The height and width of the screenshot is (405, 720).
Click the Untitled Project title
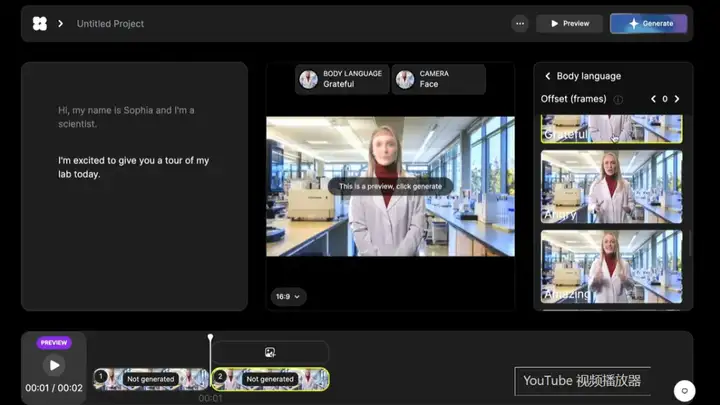coord(110,24)
